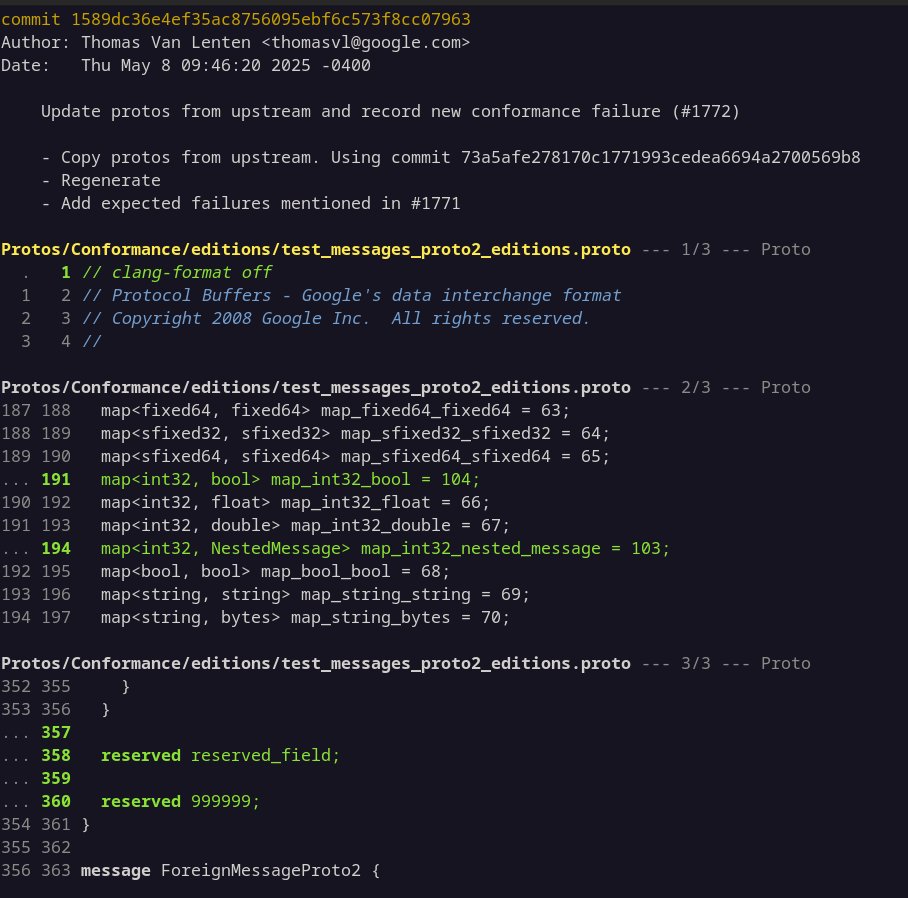Click the file path header marked 3/3
The width and height of the screenshot is (908, 898).
[316, 663]
